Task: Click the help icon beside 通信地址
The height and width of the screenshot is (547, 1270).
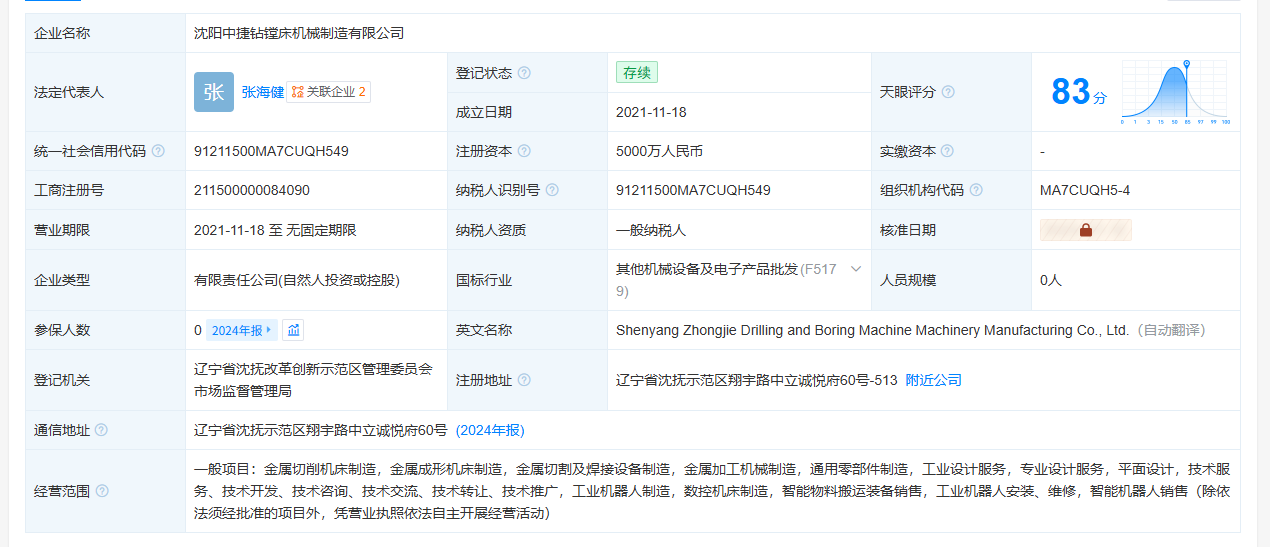Action: (101, 430)
